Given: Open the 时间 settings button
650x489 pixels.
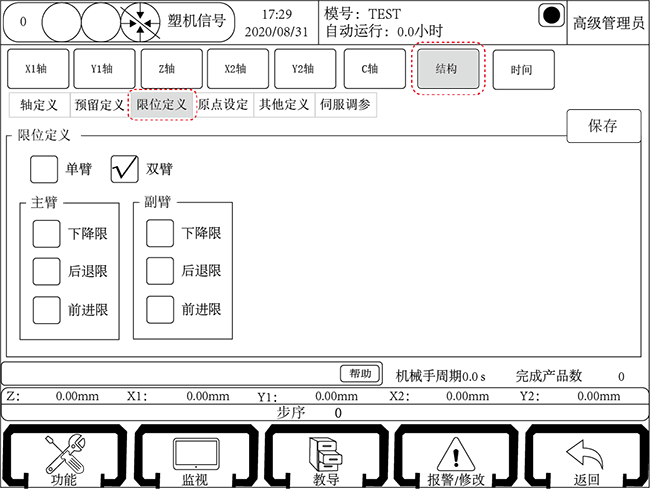Looking at the screenshot, I should tap(521, 70).
